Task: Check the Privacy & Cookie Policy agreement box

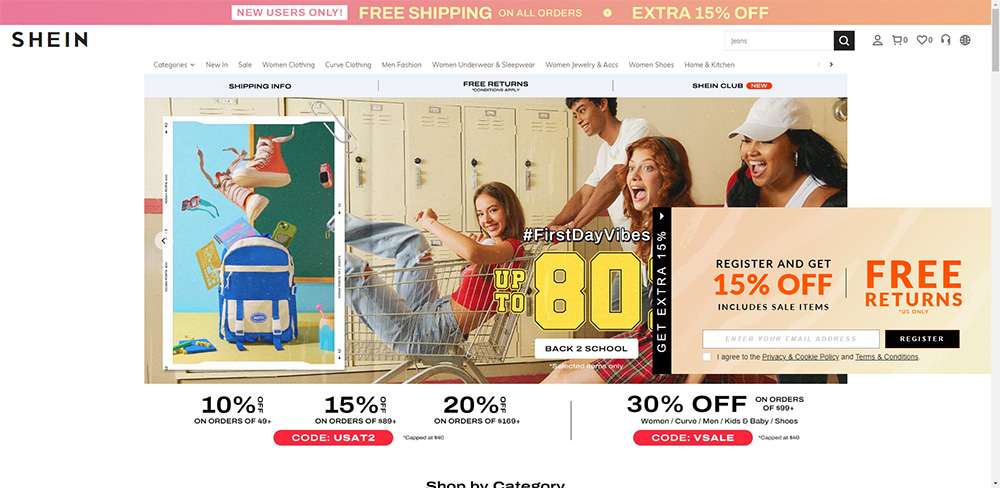Action: (x=707, y=357)
